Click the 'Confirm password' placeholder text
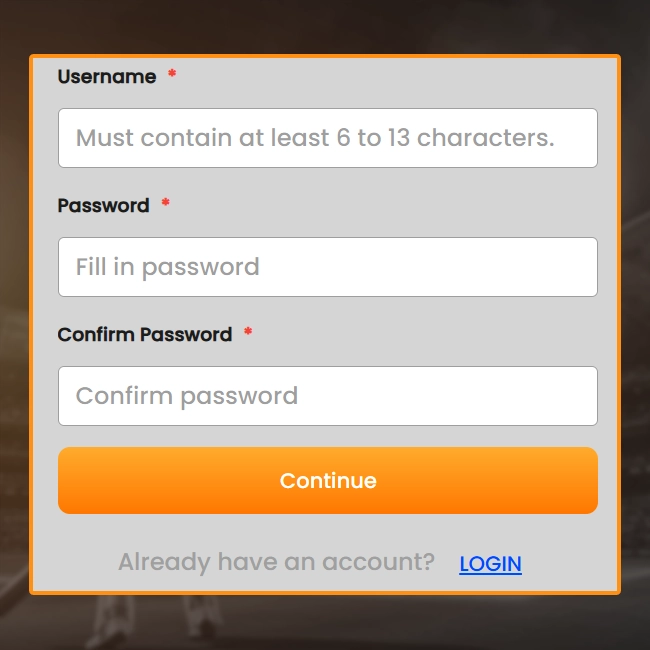This screenshot has width=650, height=650. (x=187, y=396)
